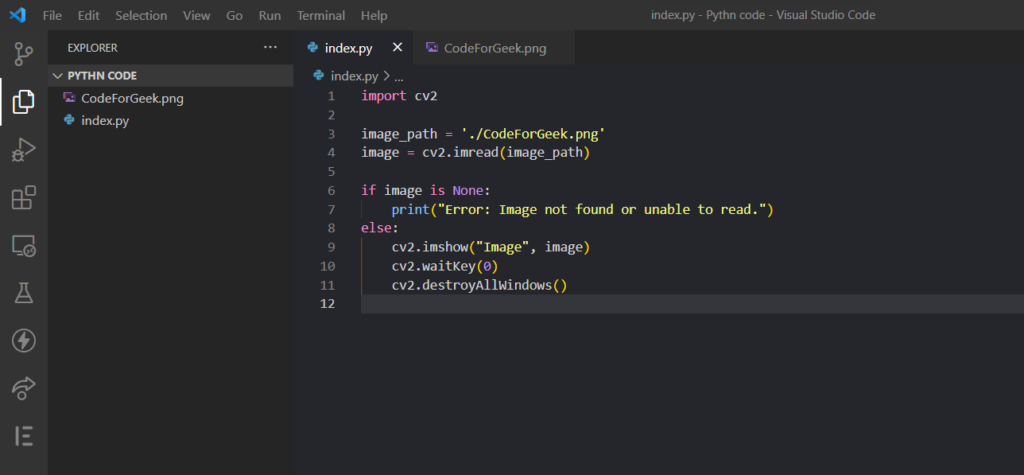Click line number 12 in gutter
Viewport: 1024px width, 475px height.
point(328,304)
